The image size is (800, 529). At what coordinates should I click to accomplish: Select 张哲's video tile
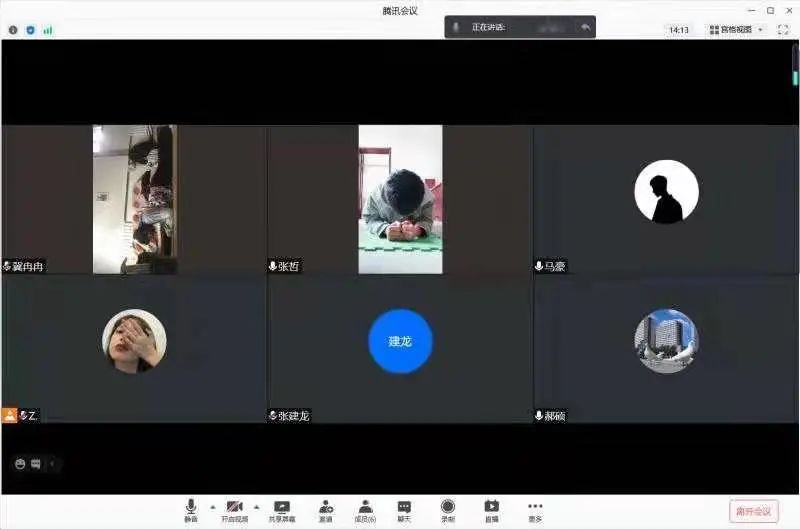pyautogui.click(x=401, y=199)
